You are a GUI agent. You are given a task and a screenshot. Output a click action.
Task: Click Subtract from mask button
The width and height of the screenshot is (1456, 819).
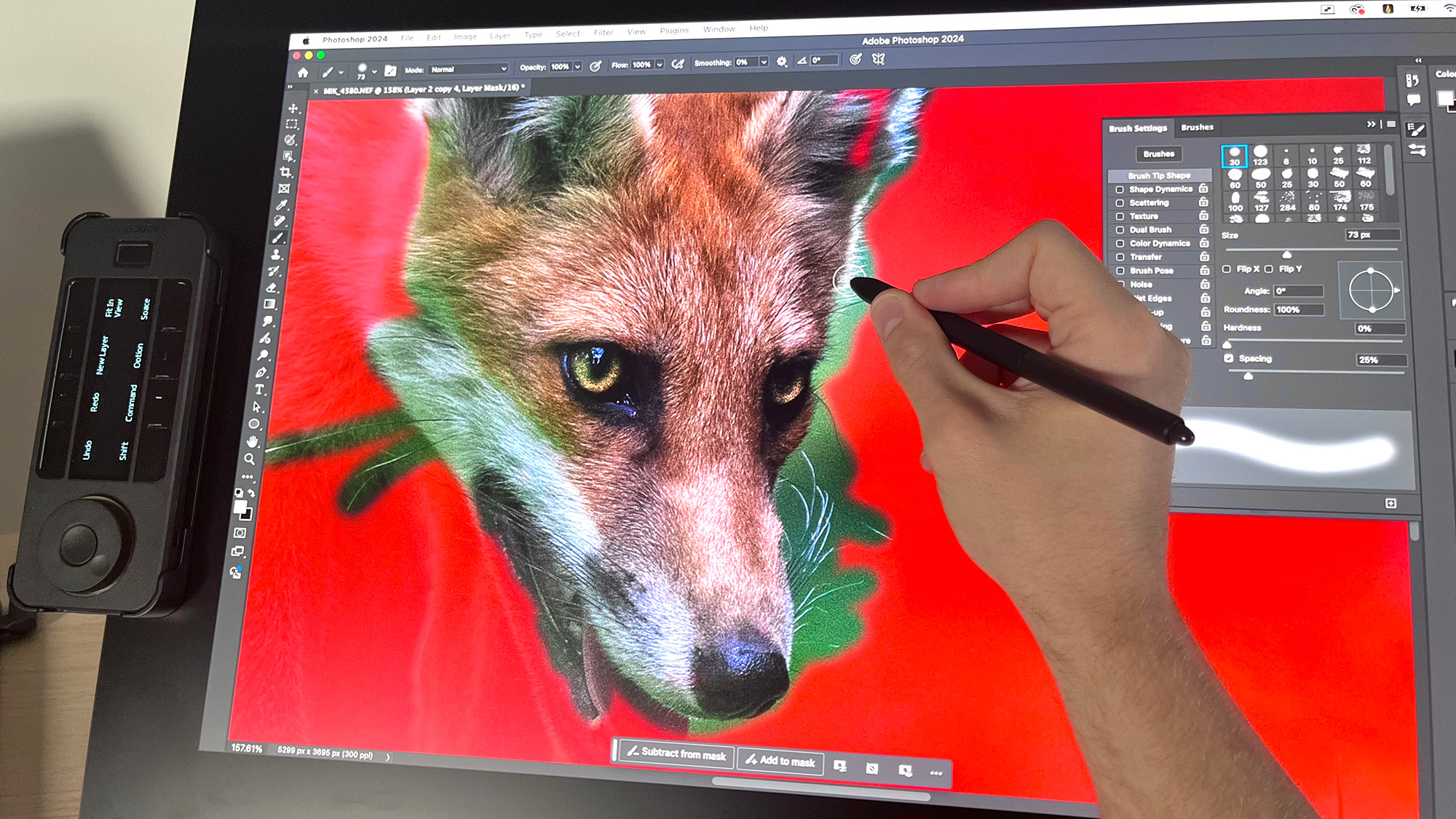[676, 753]
